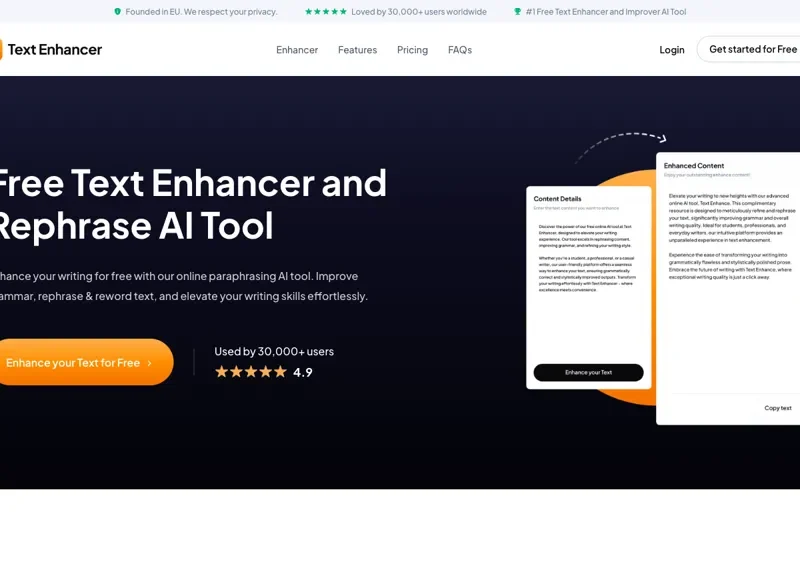Click the five-star icon near 'Loved by 30,000+ users'
The width and height of the screenshot is (800, 576).
pyautogui.click(x=324, y=11)
